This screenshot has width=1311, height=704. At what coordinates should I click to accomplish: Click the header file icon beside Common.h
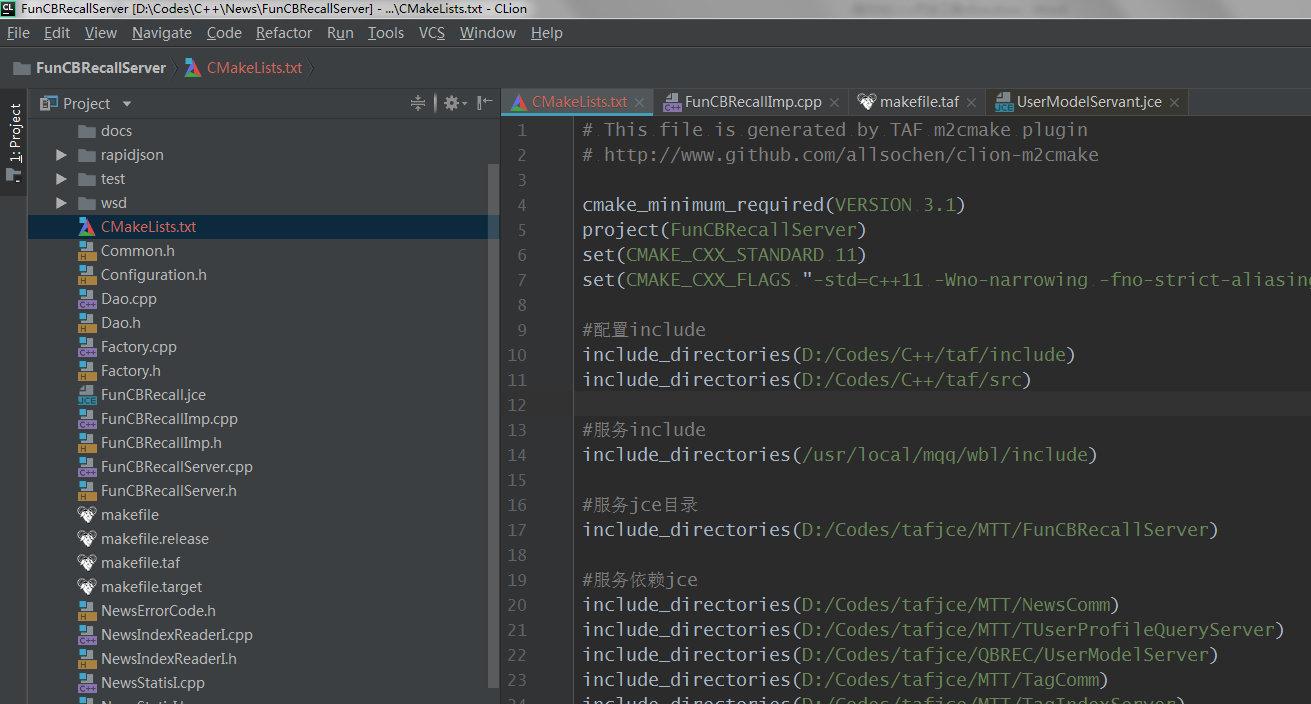tap(88, 250)
